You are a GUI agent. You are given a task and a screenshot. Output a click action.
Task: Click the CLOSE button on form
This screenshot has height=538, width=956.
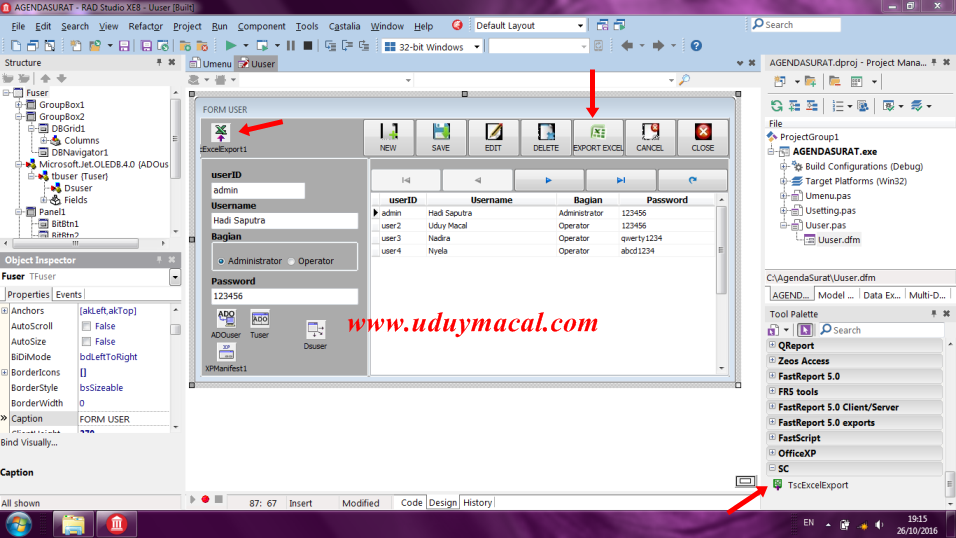[702, 137]
